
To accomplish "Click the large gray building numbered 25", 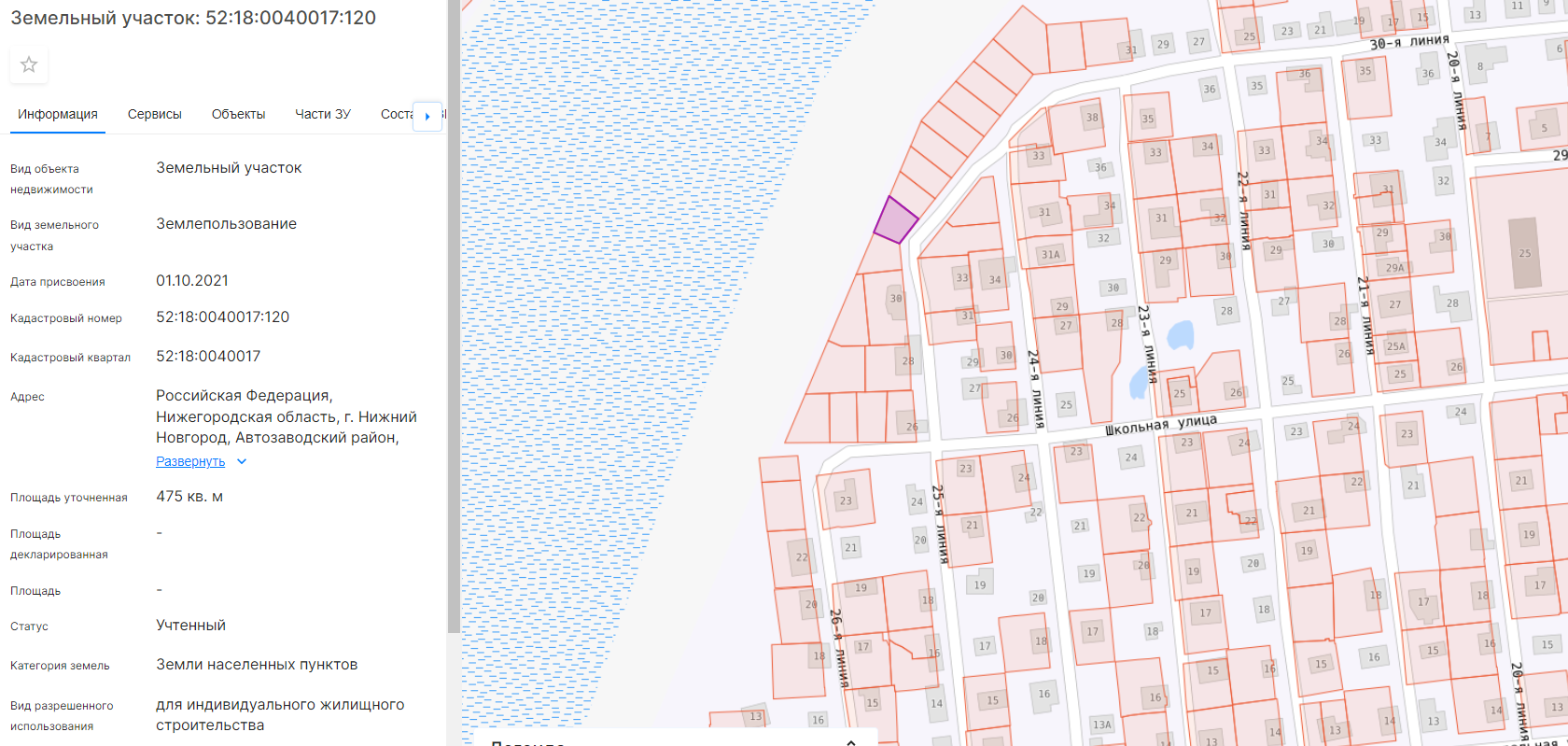I will tap(1524, 253).
